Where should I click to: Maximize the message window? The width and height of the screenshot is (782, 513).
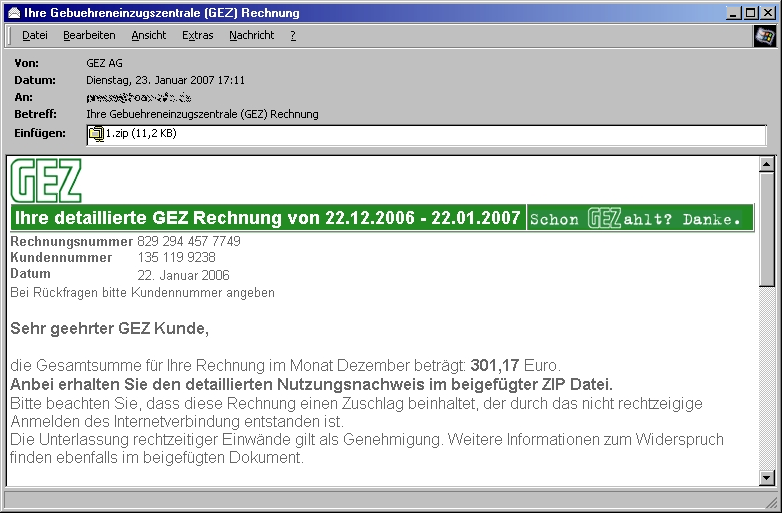click(750, 13)
